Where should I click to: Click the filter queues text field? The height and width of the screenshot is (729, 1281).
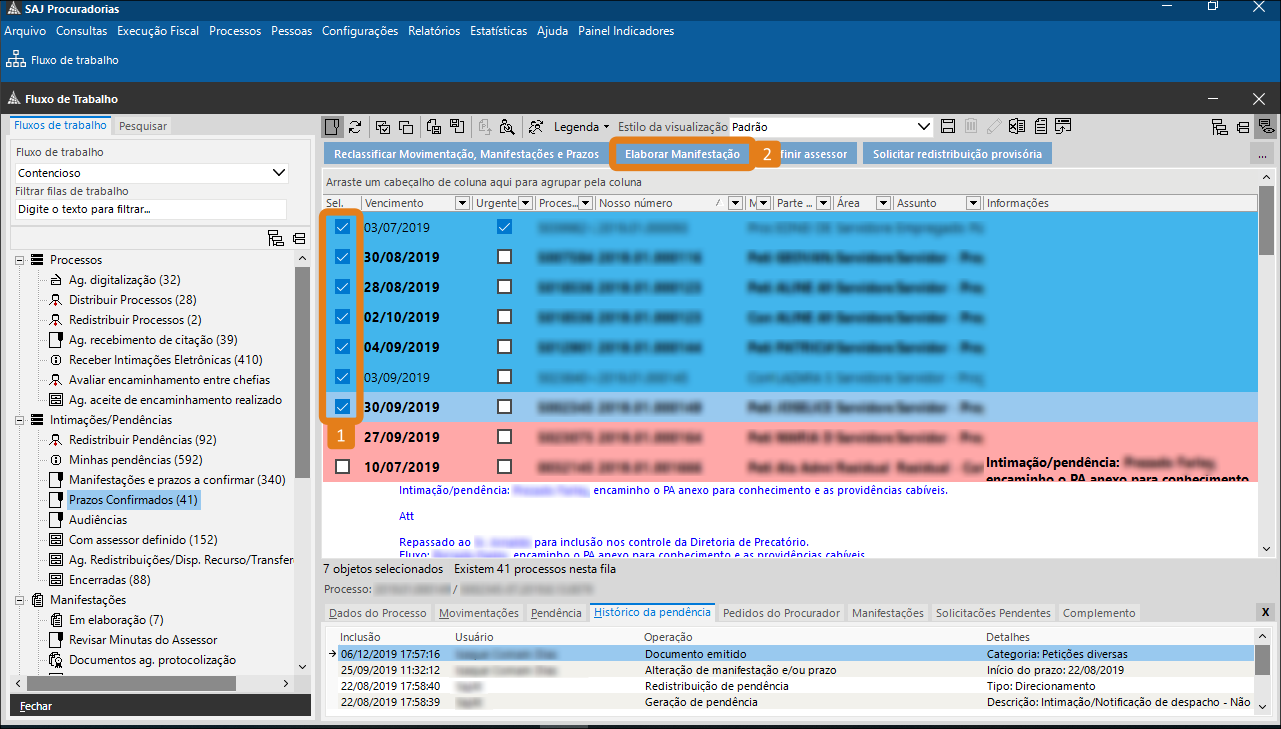pyautogui.click(x=150, y=210)
